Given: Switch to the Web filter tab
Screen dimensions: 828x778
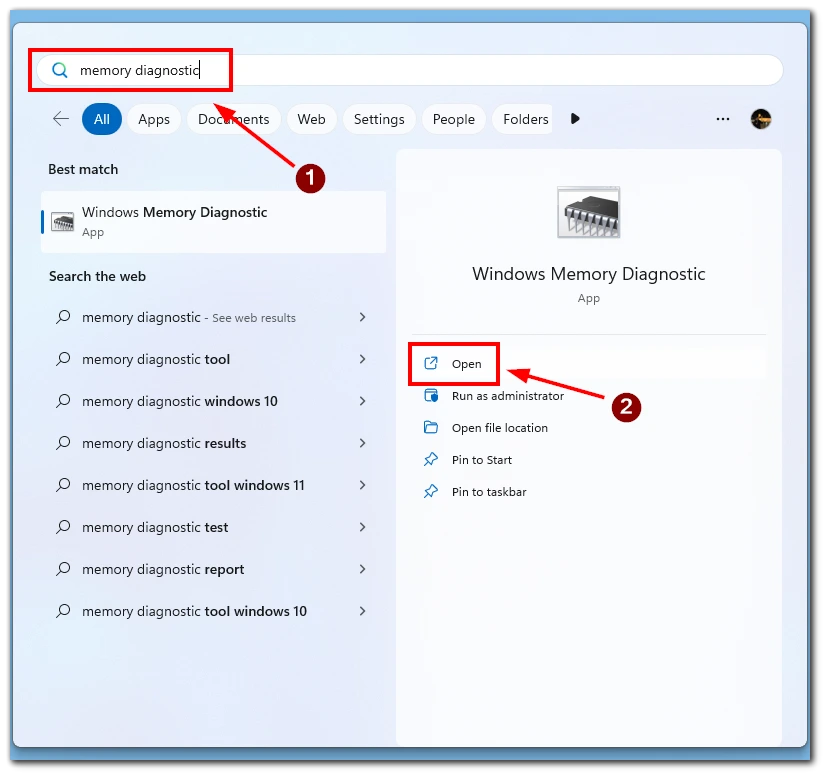Looking at the screenshot, I should pyautogui.click(x=311, y=119).
